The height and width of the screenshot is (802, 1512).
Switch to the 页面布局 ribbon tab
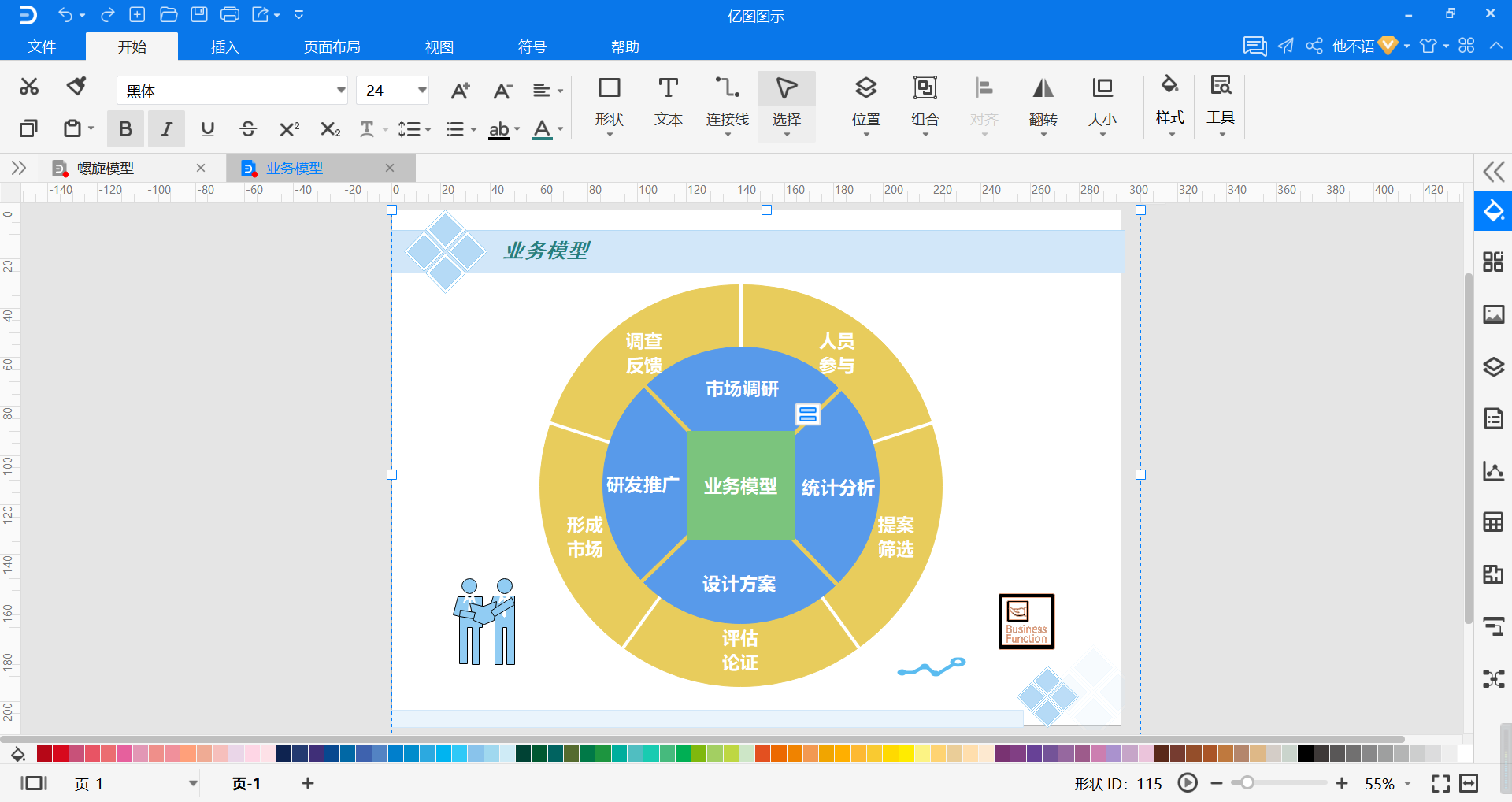(x=332, y=46)
